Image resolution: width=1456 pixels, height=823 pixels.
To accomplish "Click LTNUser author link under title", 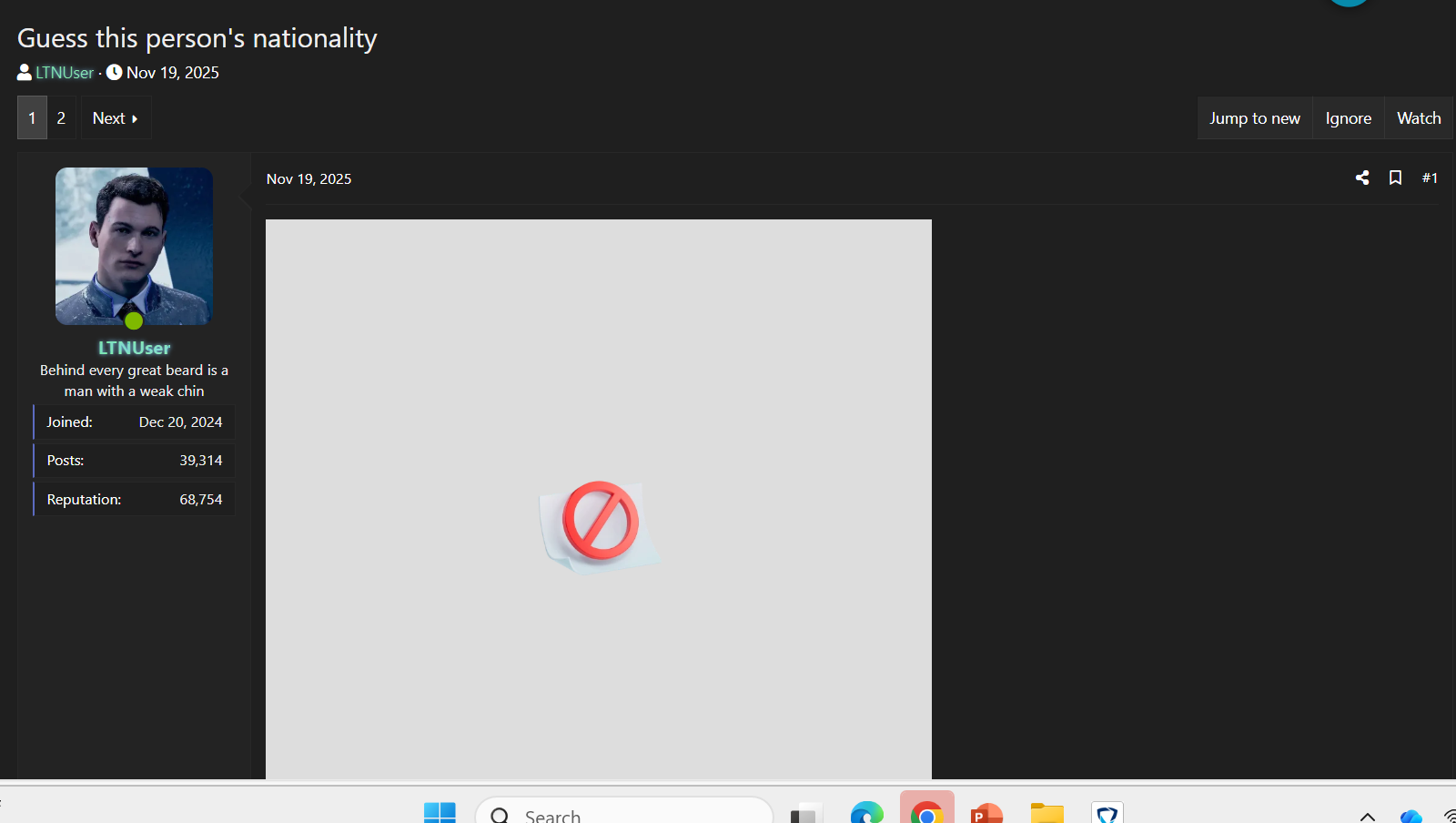I will coord(65,73).
